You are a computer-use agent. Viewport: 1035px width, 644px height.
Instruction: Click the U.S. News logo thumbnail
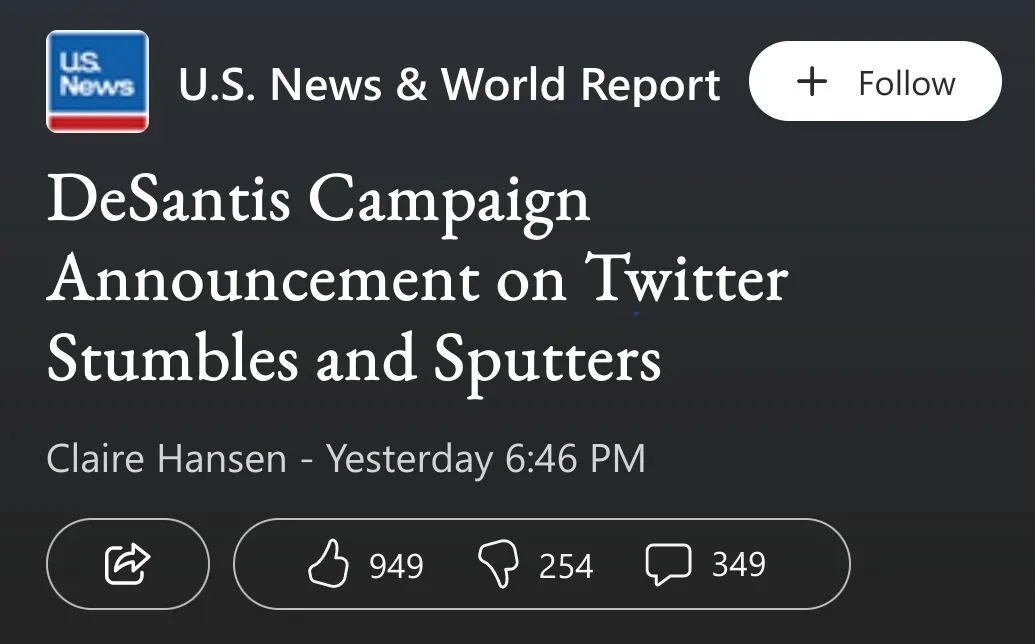(97, 82)
